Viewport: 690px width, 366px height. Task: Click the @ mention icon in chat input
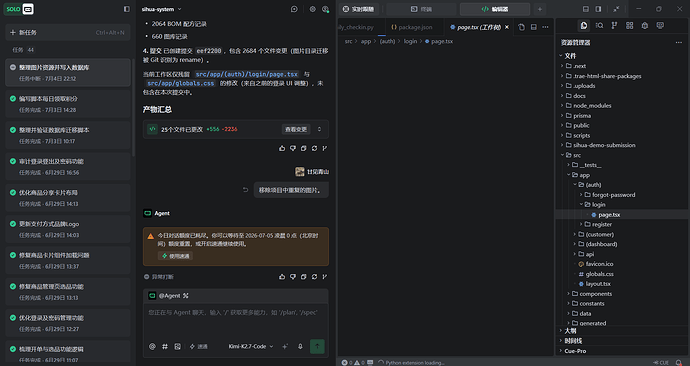point(152,347)
